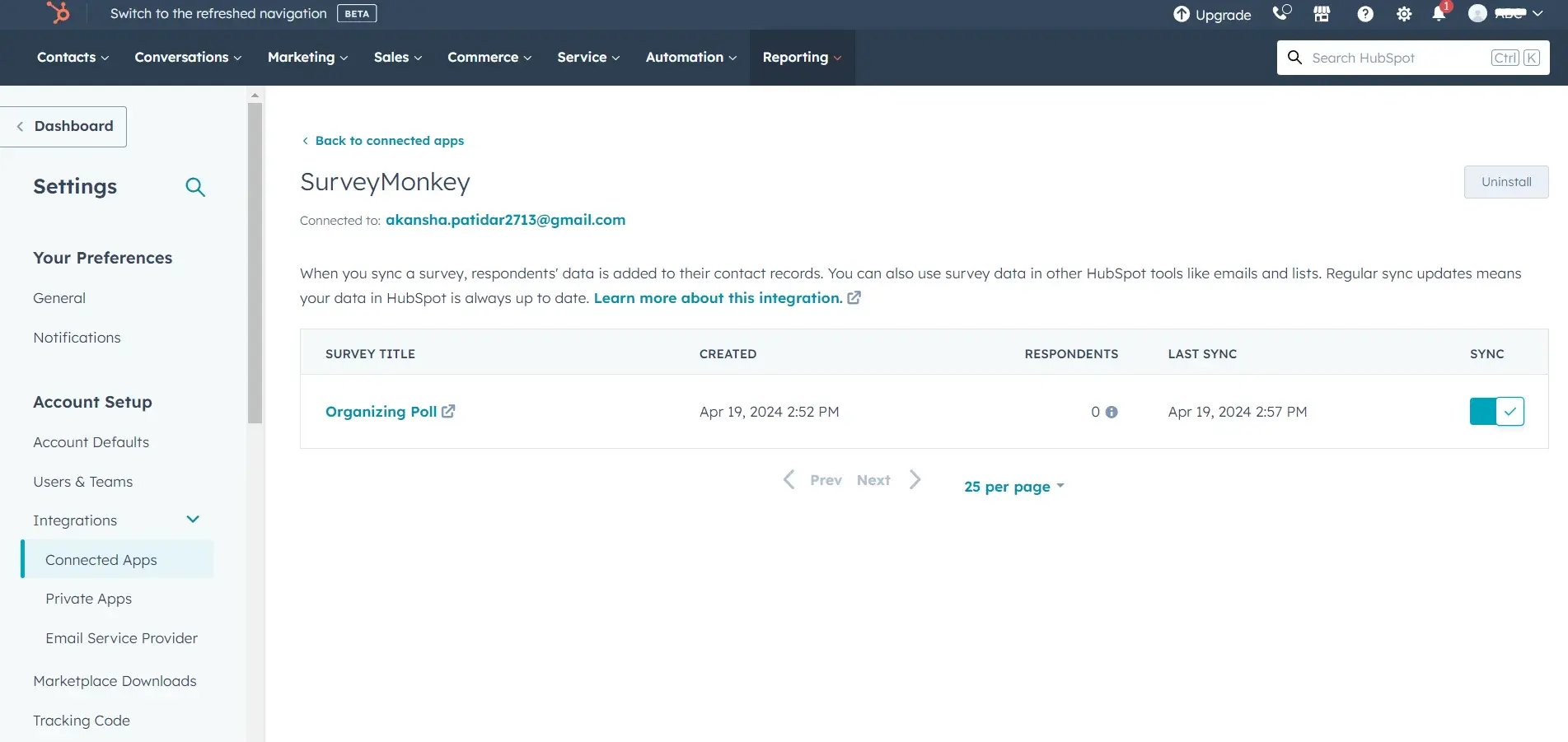Click the external link icon beside Organizing Poll

click(448, 411)
